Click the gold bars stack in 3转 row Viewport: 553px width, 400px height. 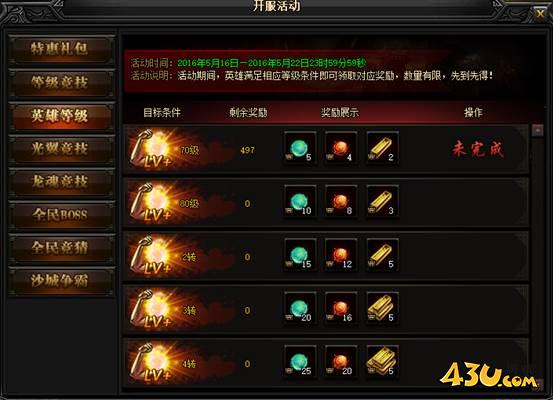pyautogui.click(x=382, y=309)
